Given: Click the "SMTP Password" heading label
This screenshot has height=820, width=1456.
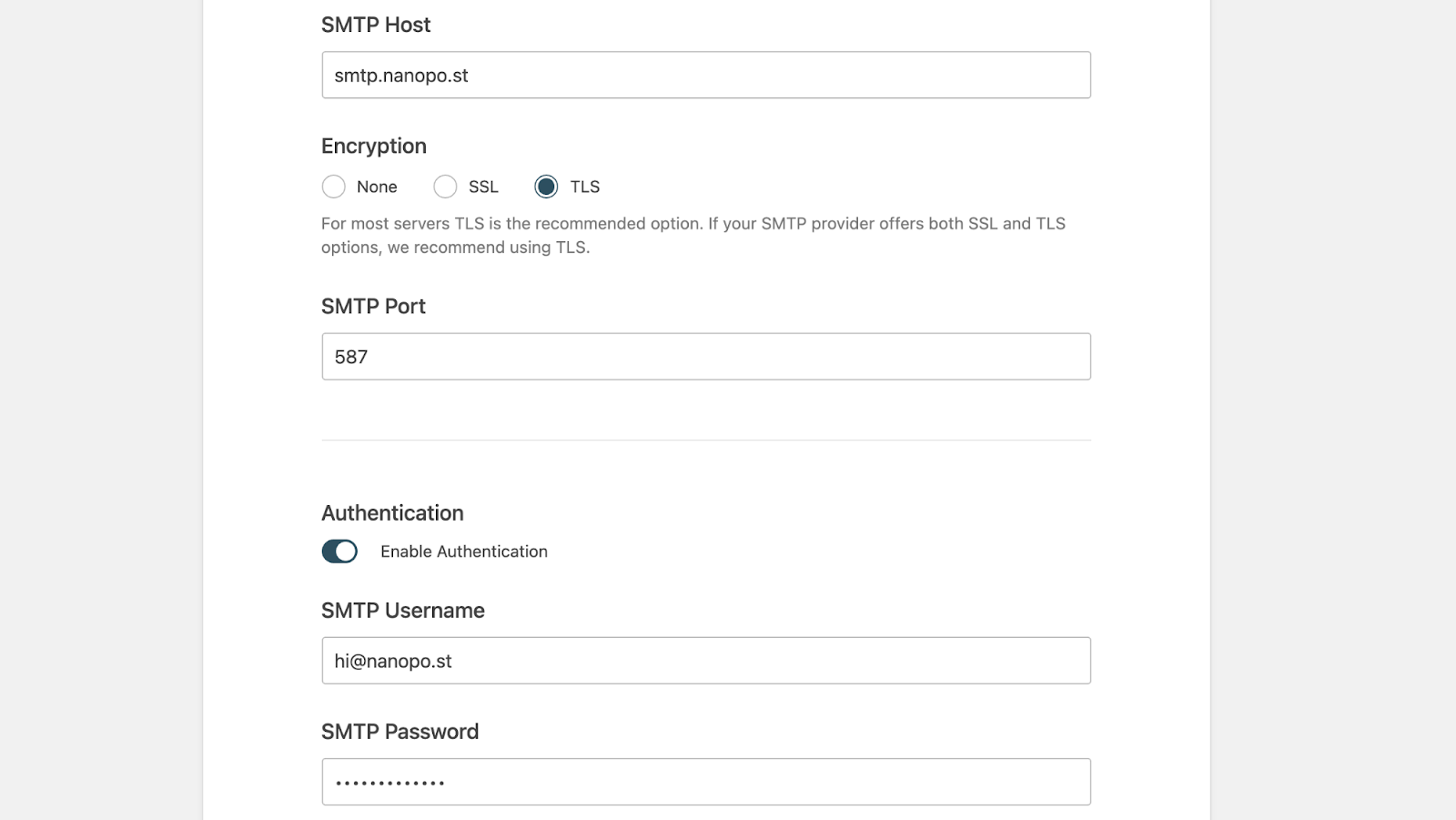Looking at the screenshot, I should 400,732.
